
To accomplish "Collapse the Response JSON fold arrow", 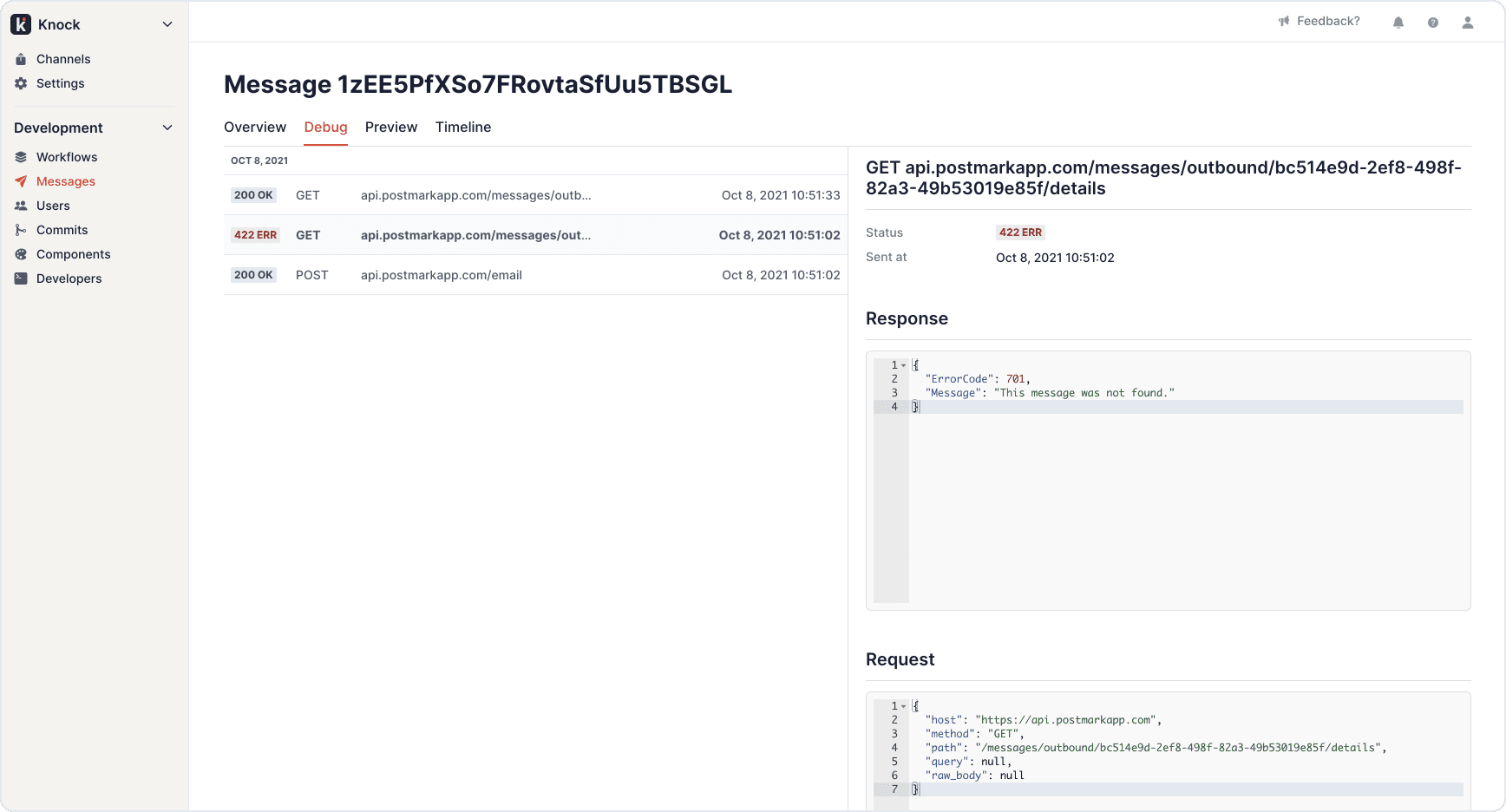I will tap(903, 365).
